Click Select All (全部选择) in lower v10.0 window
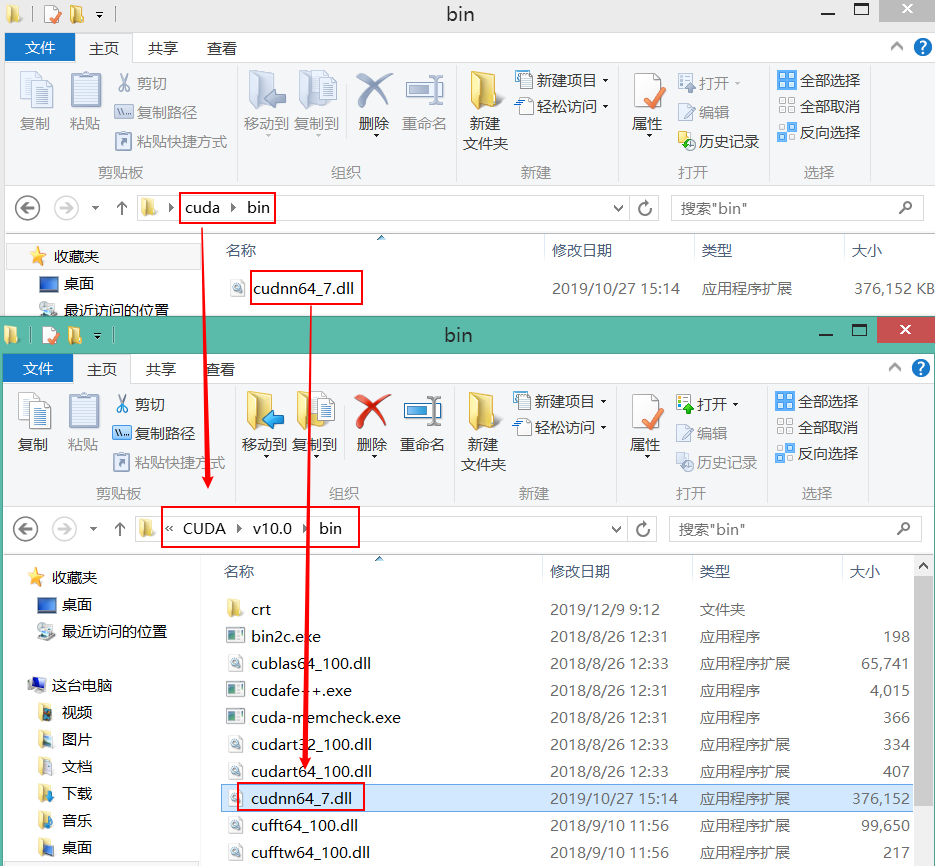The height and width of the screenshot is (866, 935). [818, 402]
